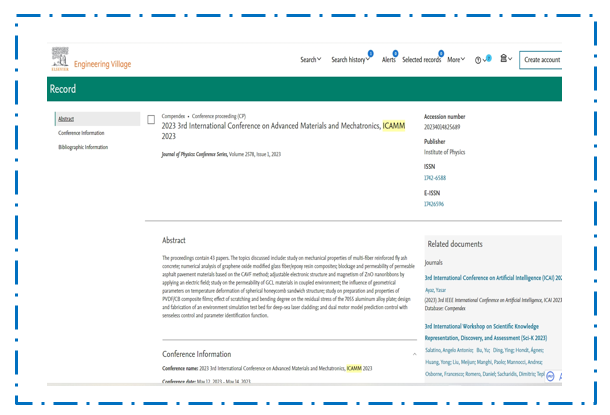610x415 pixels.
Task: Expand the More dropdown menu
Action: [456, 60]
